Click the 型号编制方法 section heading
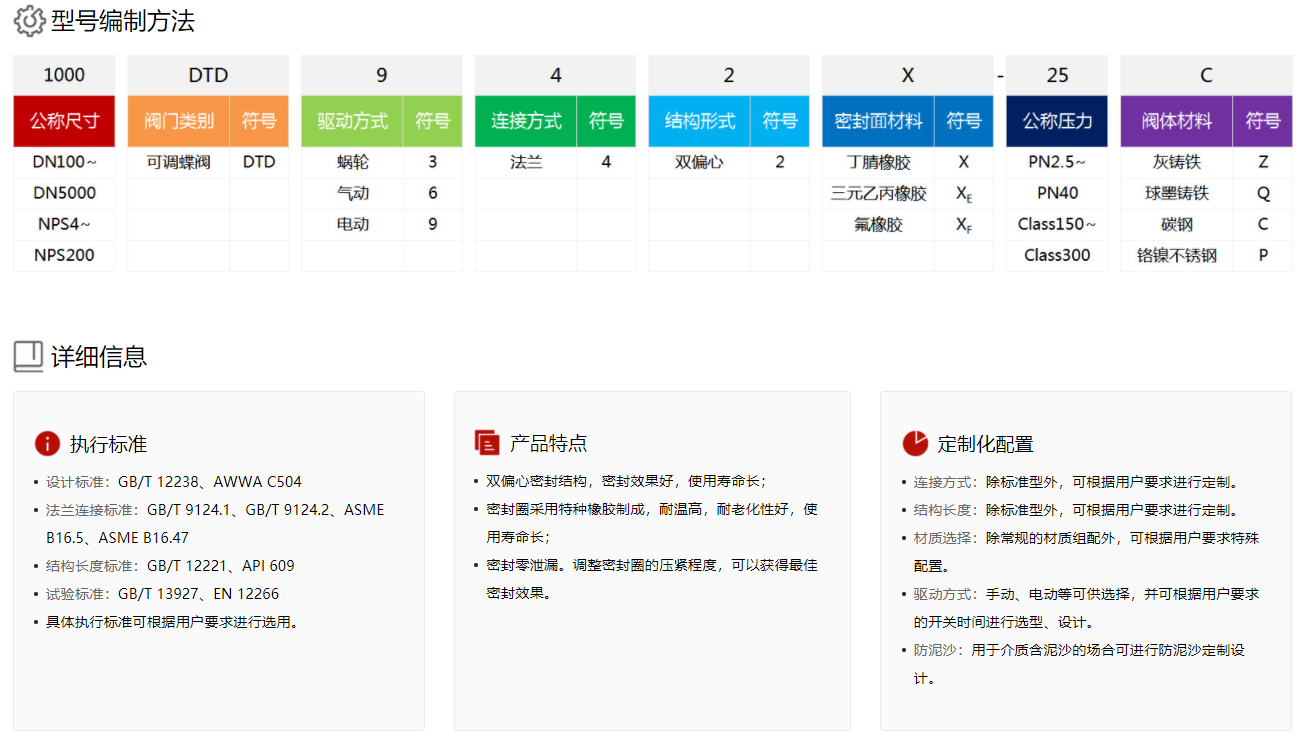 [123, 21]
